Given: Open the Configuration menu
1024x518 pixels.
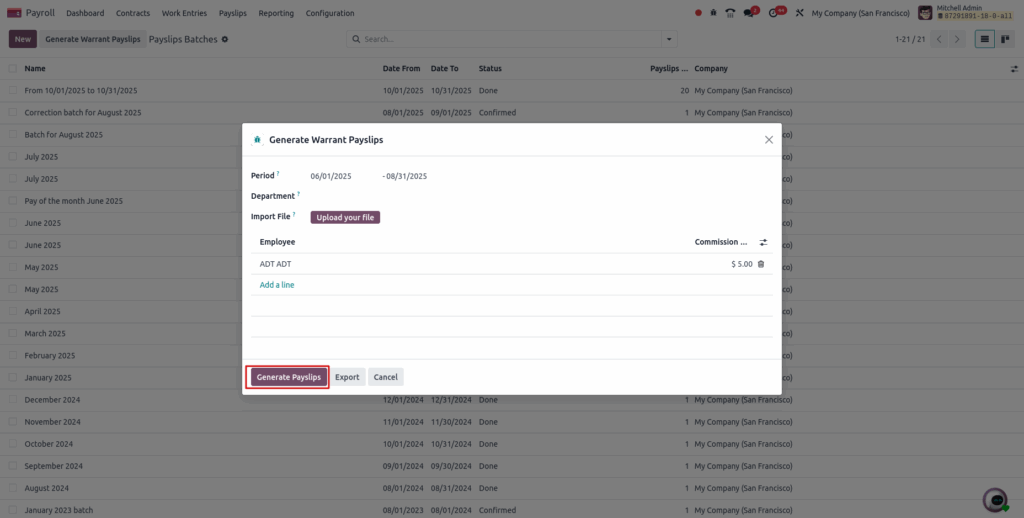Looking at the screenshot, I should pyautogui.click(x=330, y=13).
